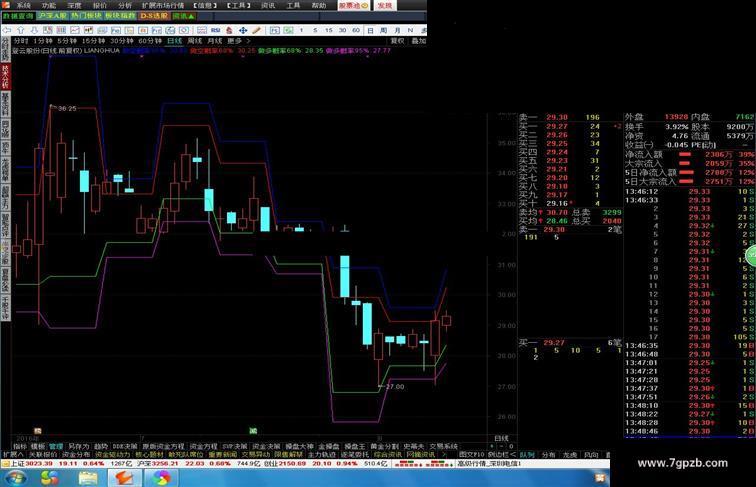Click the 1-minute period toolbar button
This screenshot has height=487, width=756.
coord(302,30)
